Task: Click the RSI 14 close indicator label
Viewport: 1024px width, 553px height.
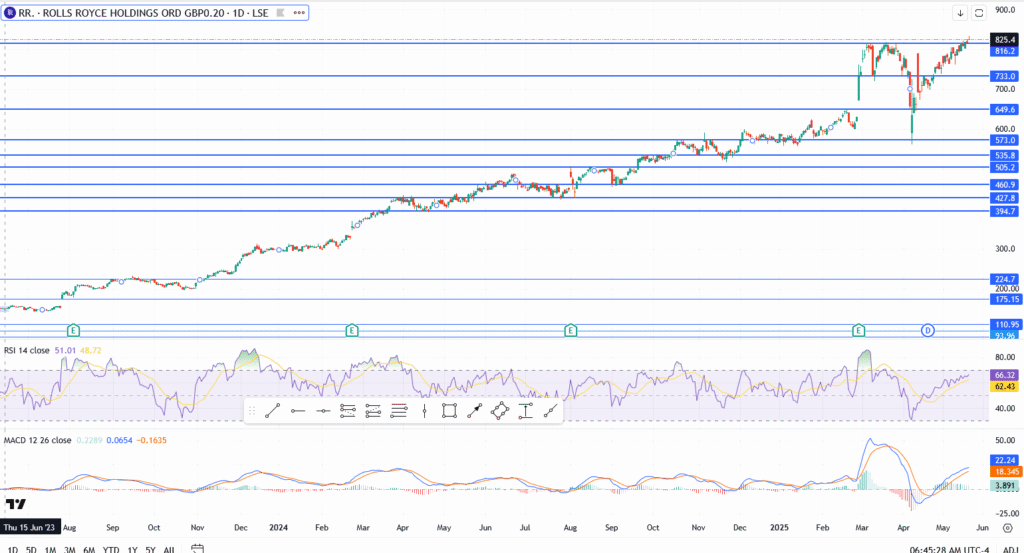Action: 28,350
